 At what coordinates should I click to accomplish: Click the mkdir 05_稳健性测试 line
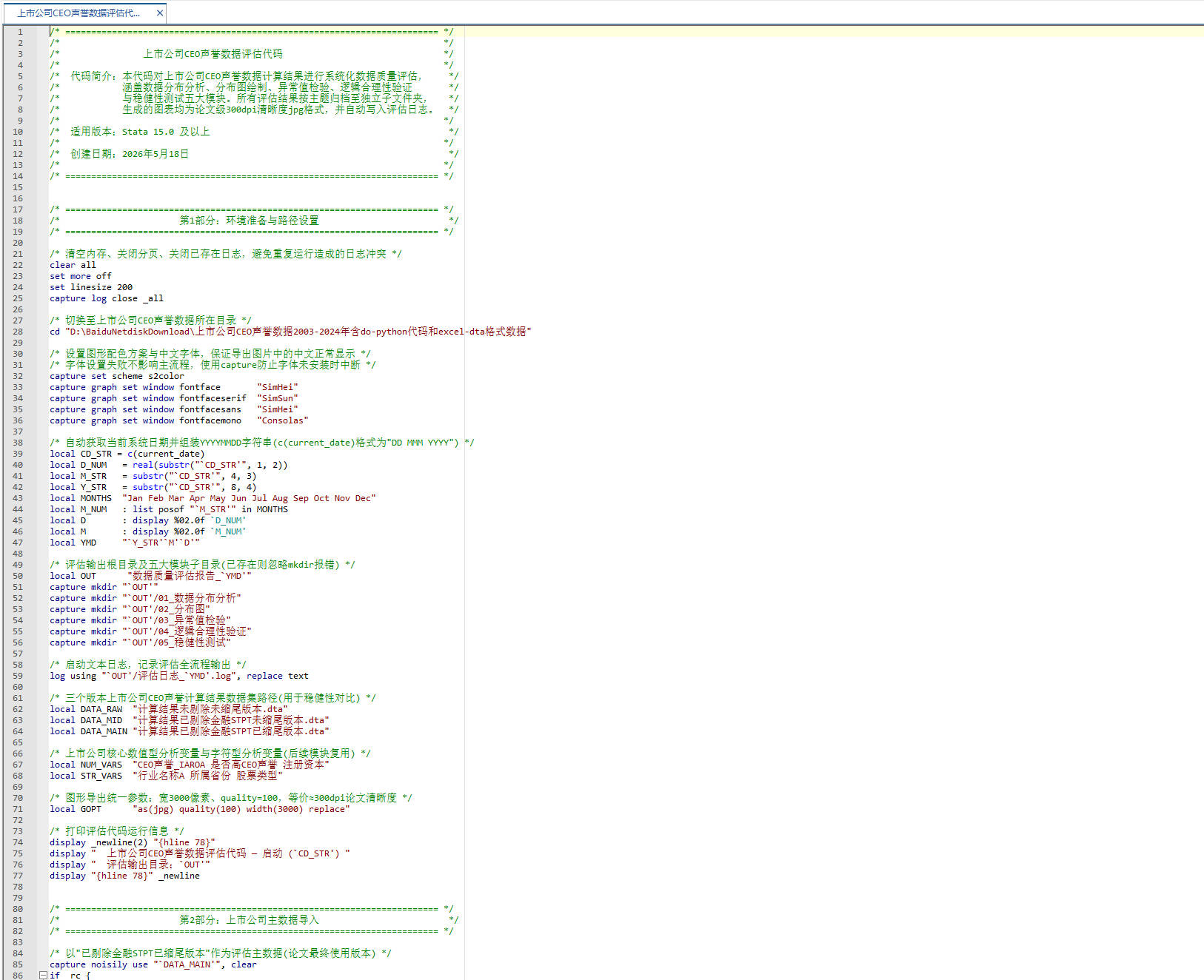[x=140, y=642]
